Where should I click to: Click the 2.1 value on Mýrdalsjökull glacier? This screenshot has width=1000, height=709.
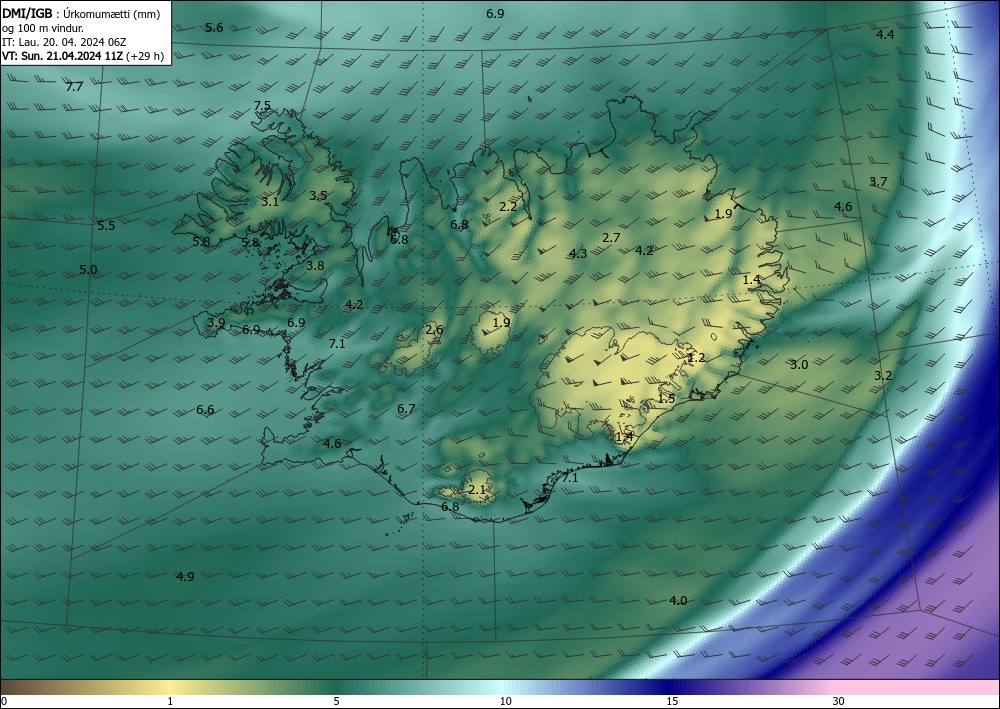point(478,490)
